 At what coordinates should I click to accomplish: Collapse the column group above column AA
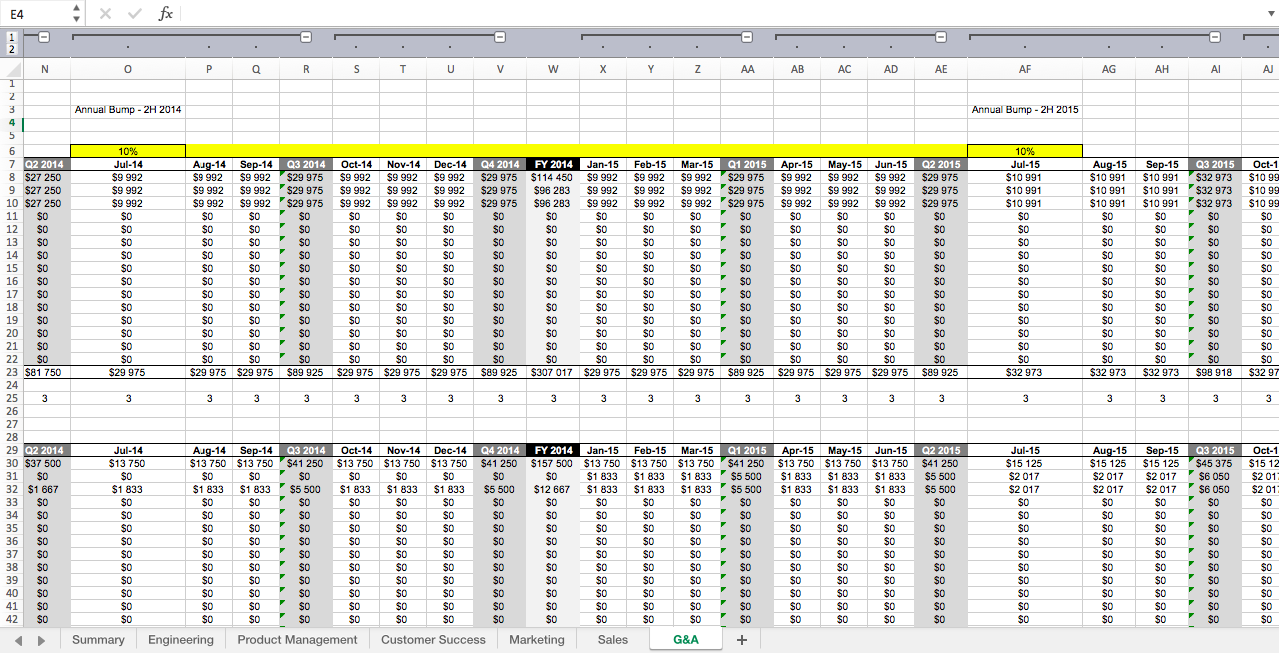pyautogui.click(x=746, y=37)
